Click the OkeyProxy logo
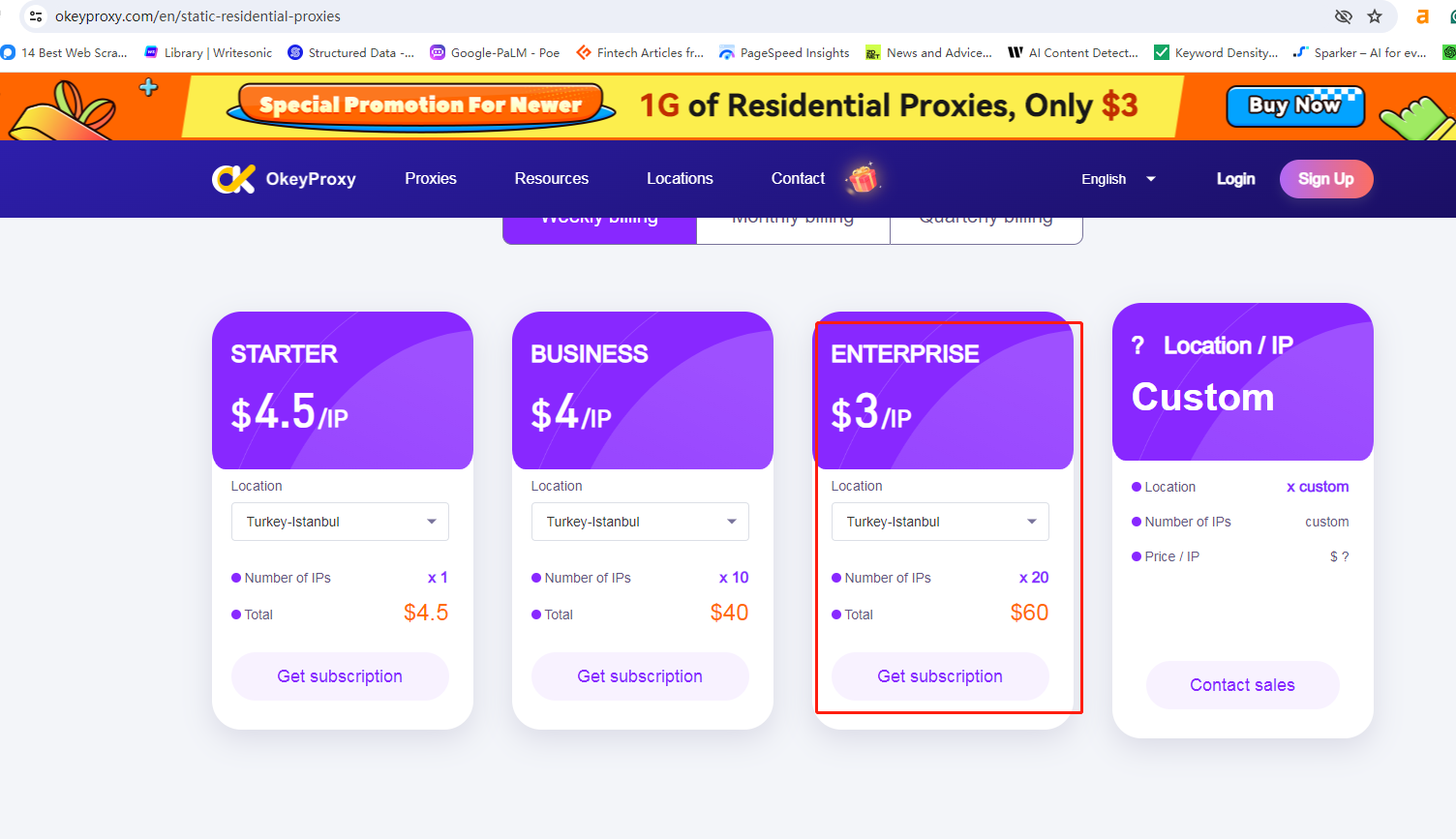Screen dimensions: 1456x839 pos(285,179)
